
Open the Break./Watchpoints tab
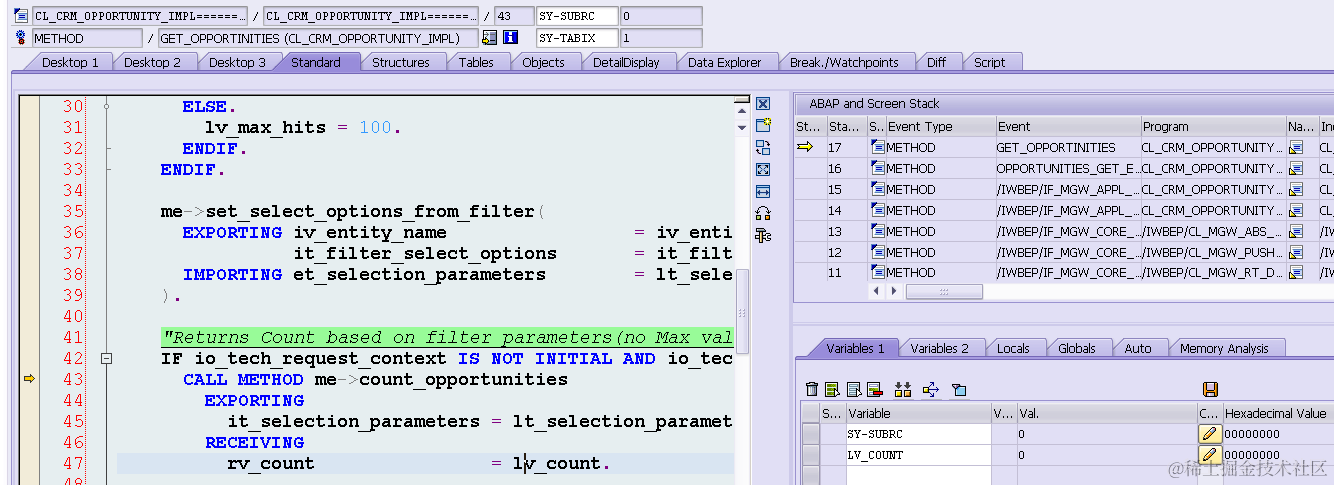click(845, 62)
